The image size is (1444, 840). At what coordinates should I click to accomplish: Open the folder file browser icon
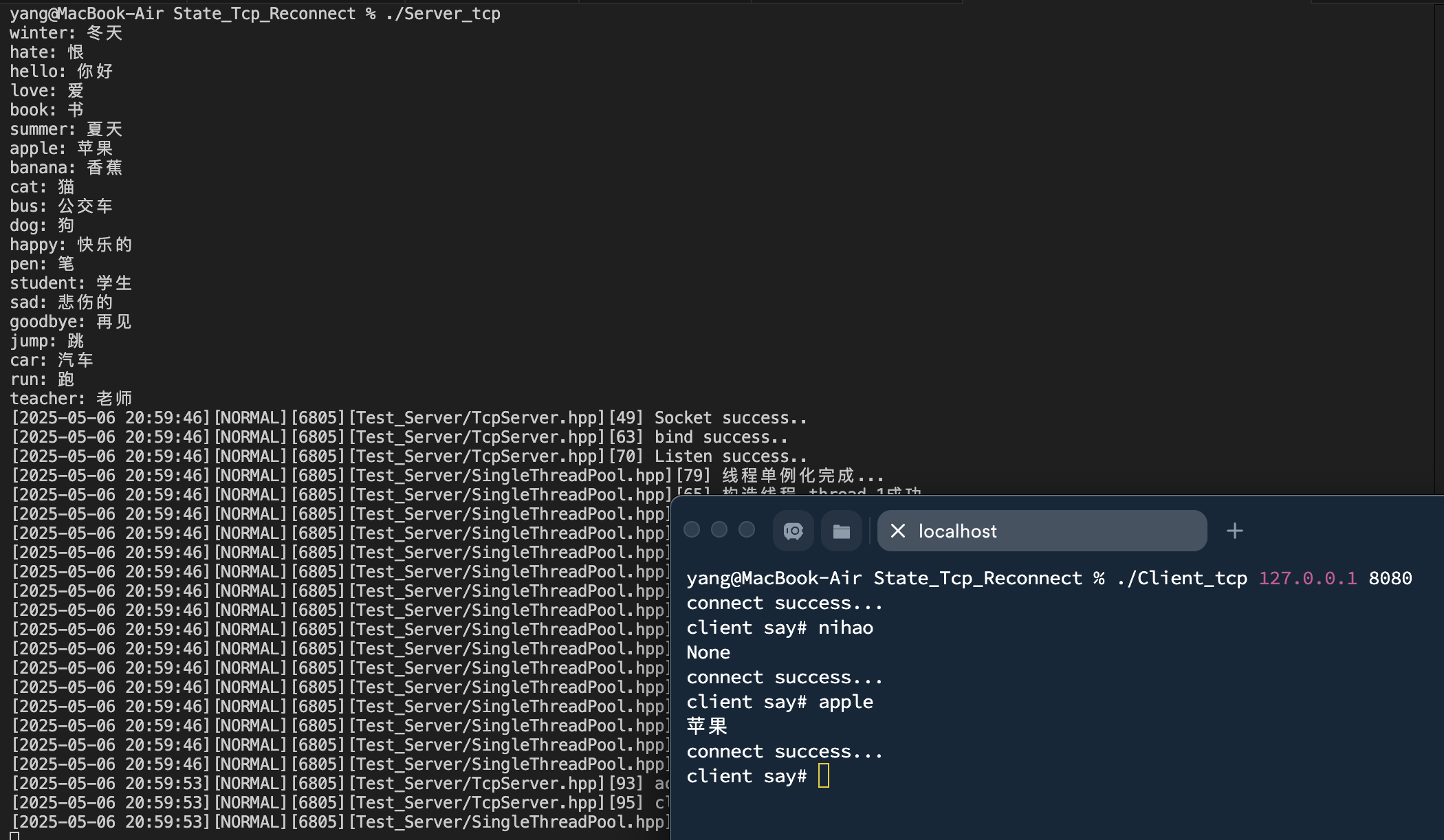pos(841,531)
